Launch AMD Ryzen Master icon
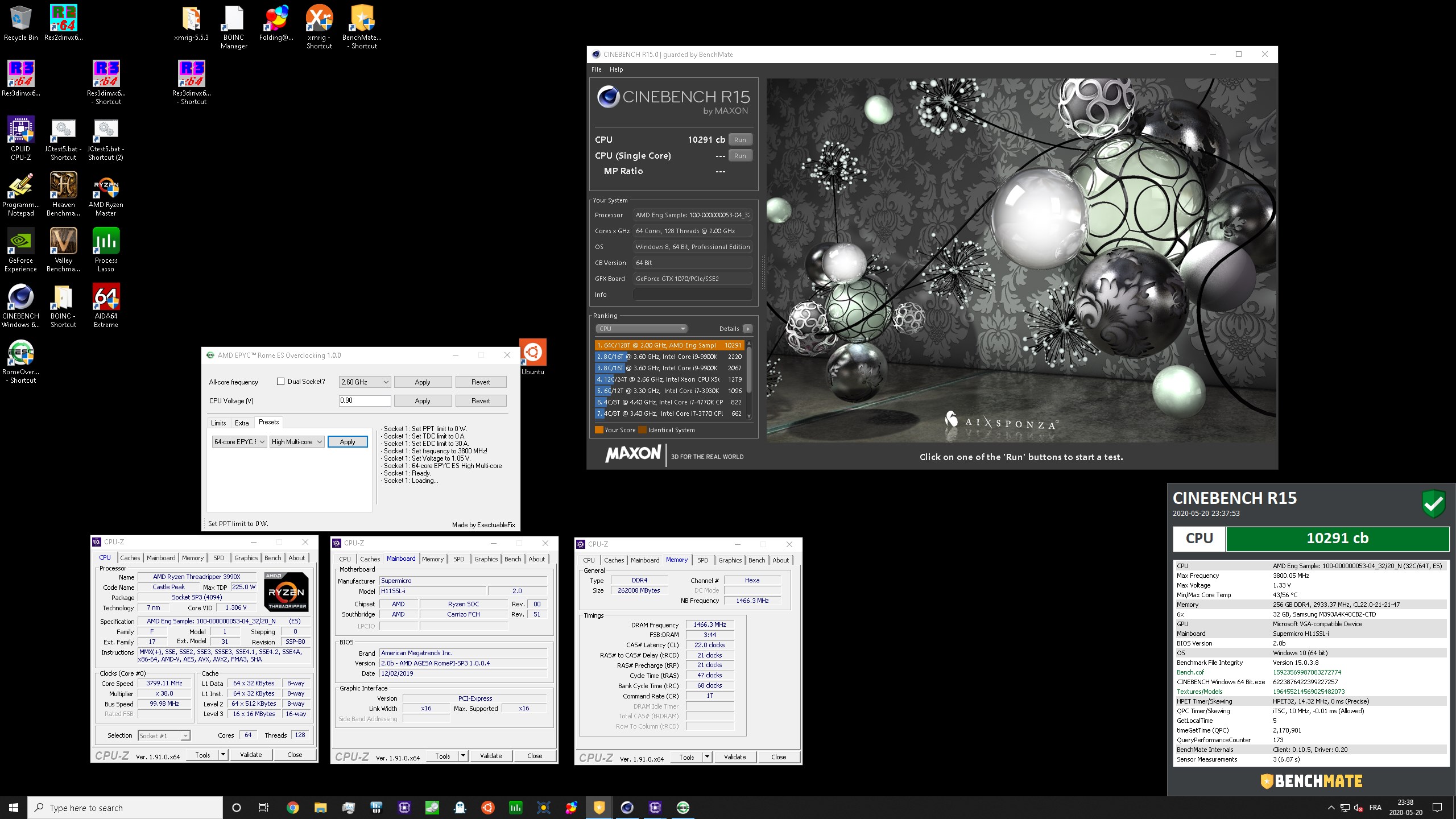The width and height of the screenshot is (1456, 819). click(x=106, y=194)
